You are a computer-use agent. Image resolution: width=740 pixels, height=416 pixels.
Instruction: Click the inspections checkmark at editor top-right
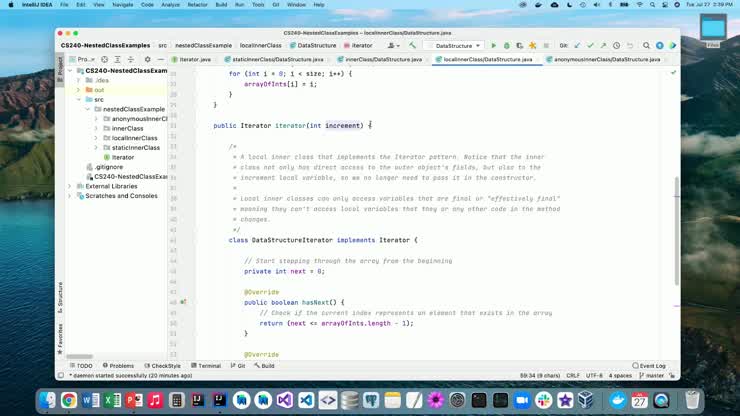673,73
